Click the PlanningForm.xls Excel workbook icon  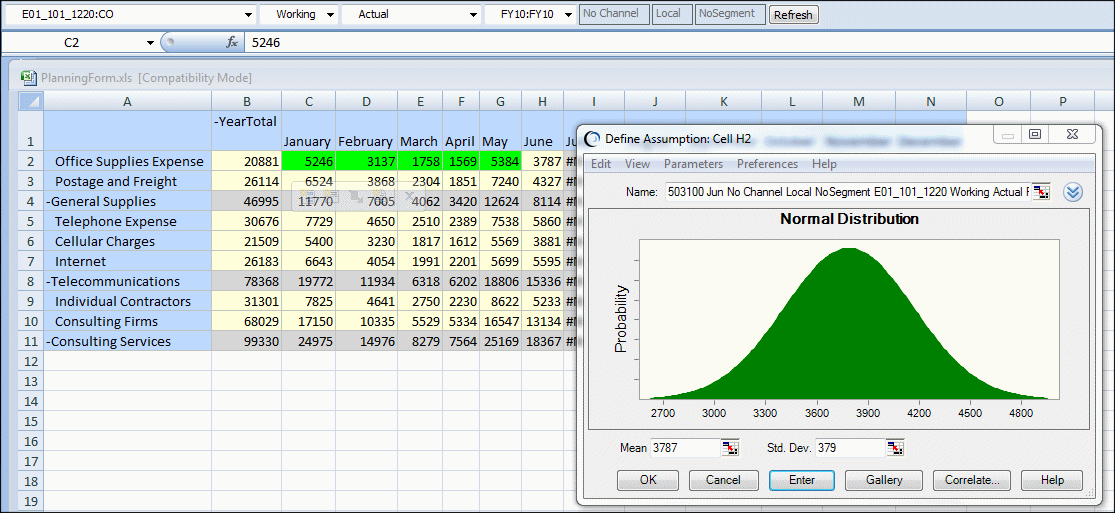tap(29, 78)
